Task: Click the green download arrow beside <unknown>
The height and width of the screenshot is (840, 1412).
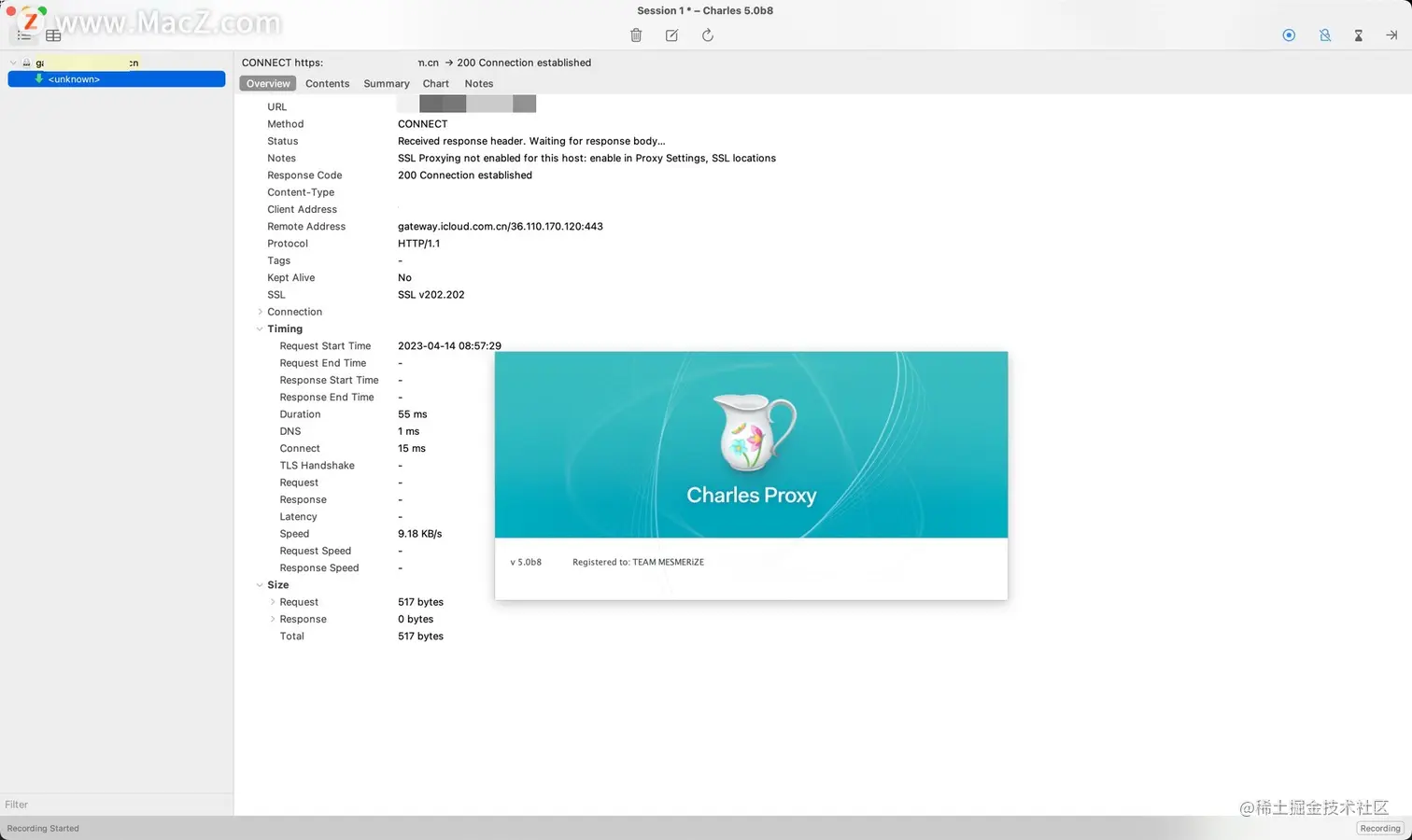Action: pyautogui.click(x=39, y=79)
